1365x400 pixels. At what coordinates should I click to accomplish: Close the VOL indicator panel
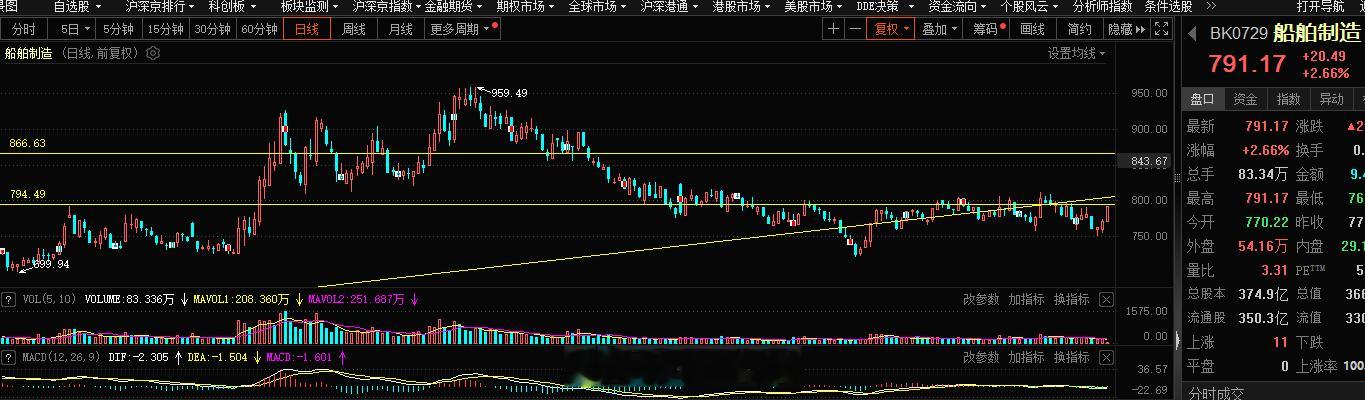pos(1106,299)
